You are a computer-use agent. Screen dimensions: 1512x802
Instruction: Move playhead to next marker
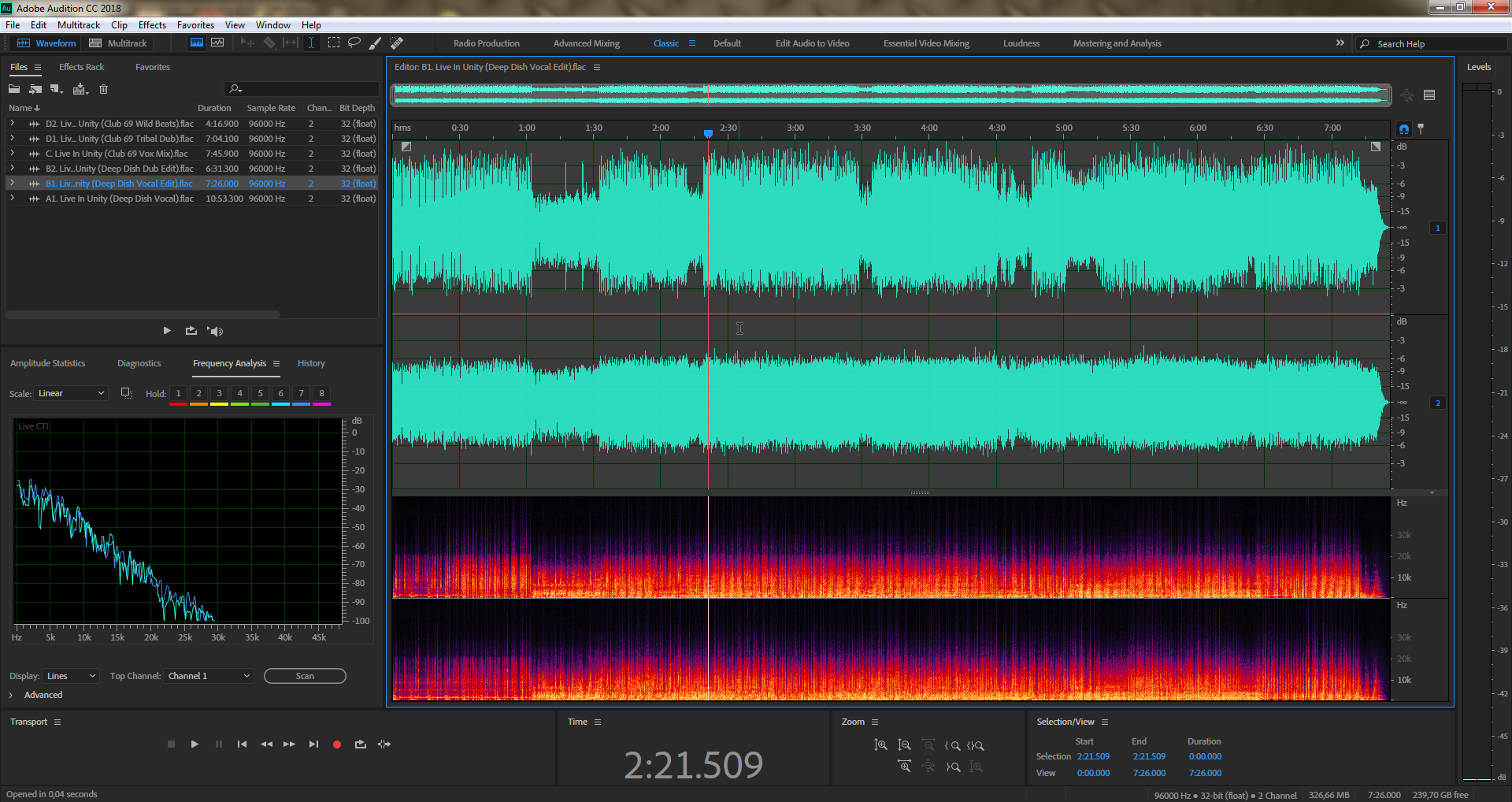point(313,744)
